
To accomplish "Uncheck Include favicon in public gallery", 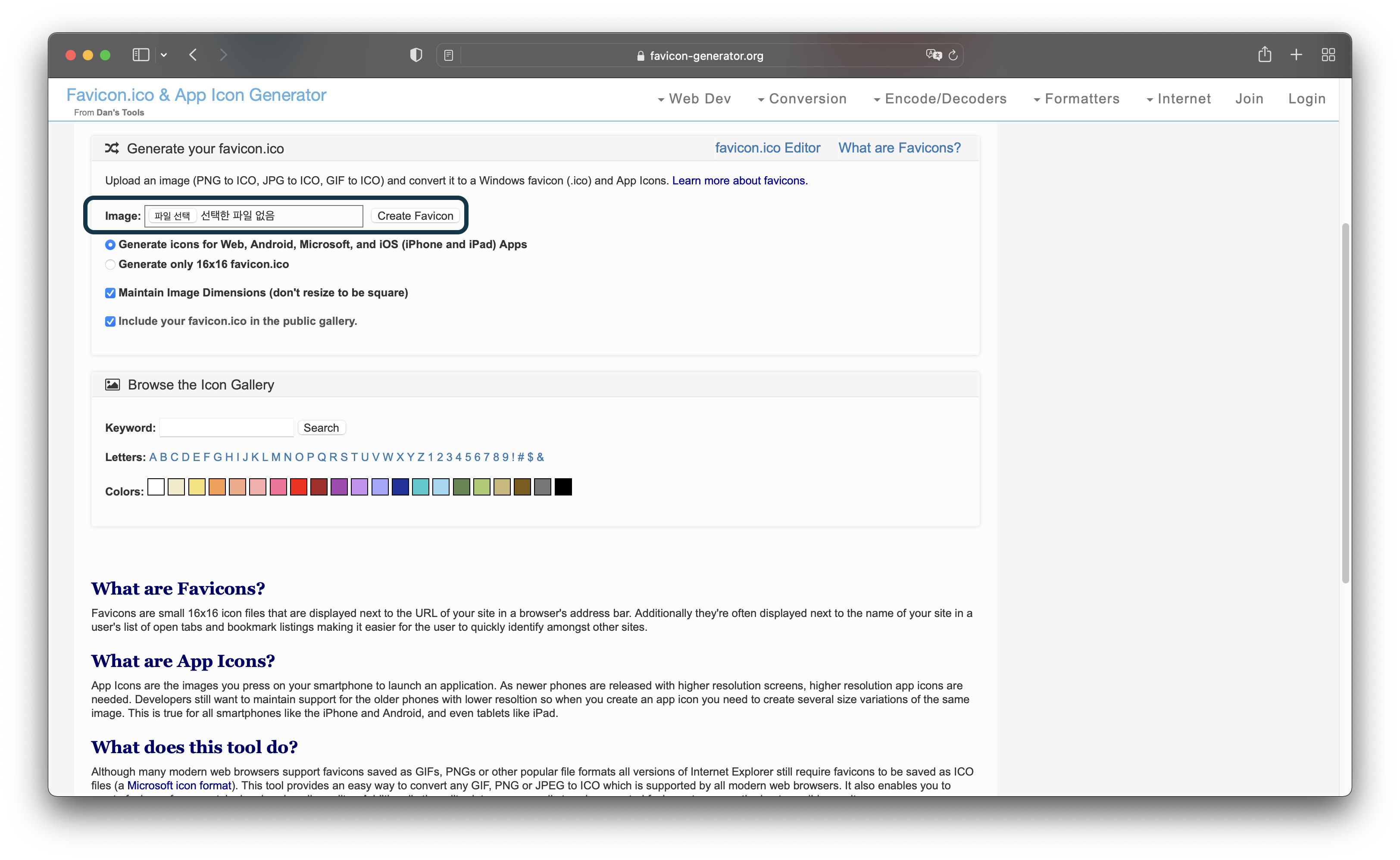I will click(110, 321).
